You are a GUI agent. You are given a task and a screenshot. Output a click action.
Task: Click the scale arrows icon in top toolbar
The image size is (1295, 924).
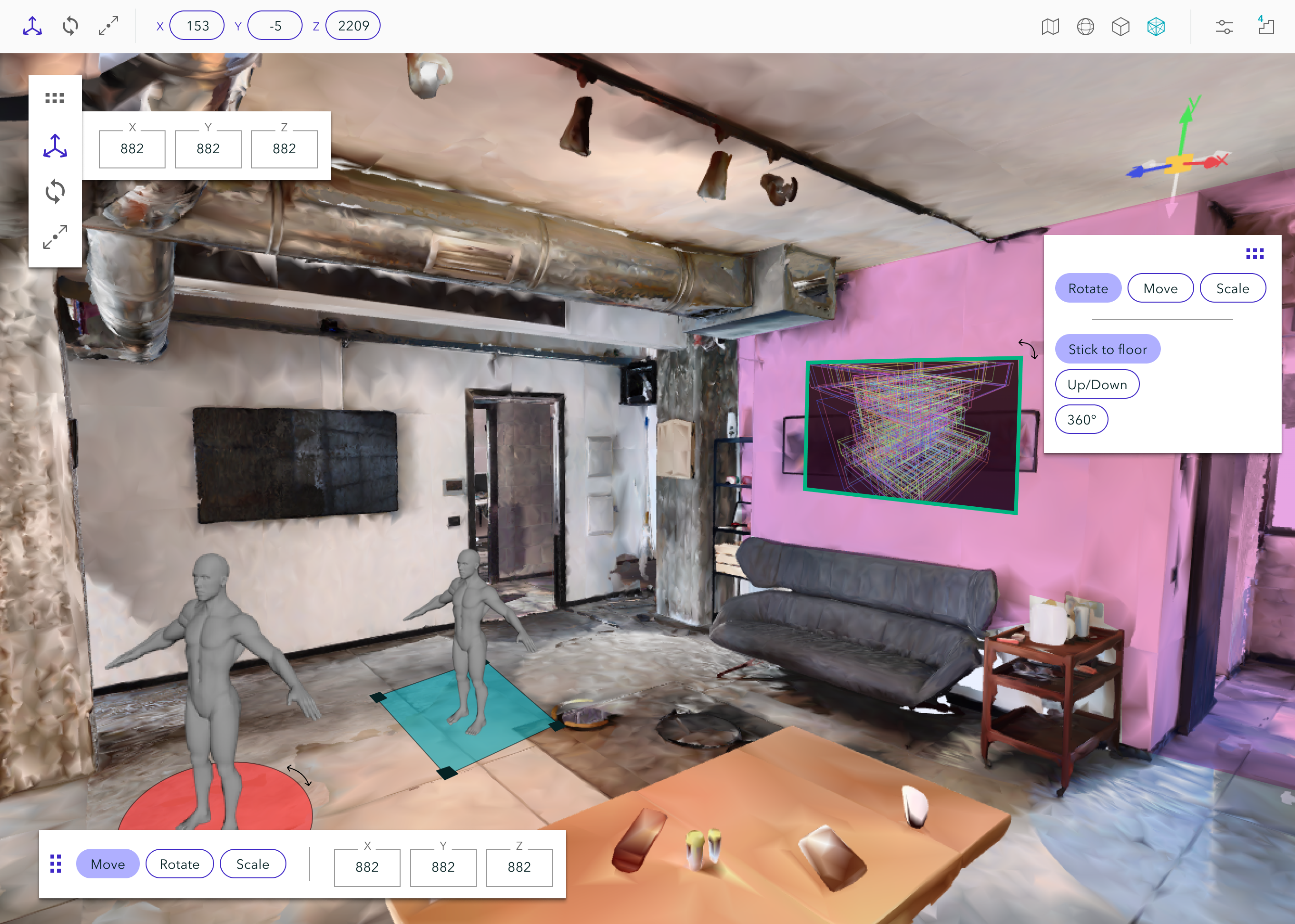[108, 26]
